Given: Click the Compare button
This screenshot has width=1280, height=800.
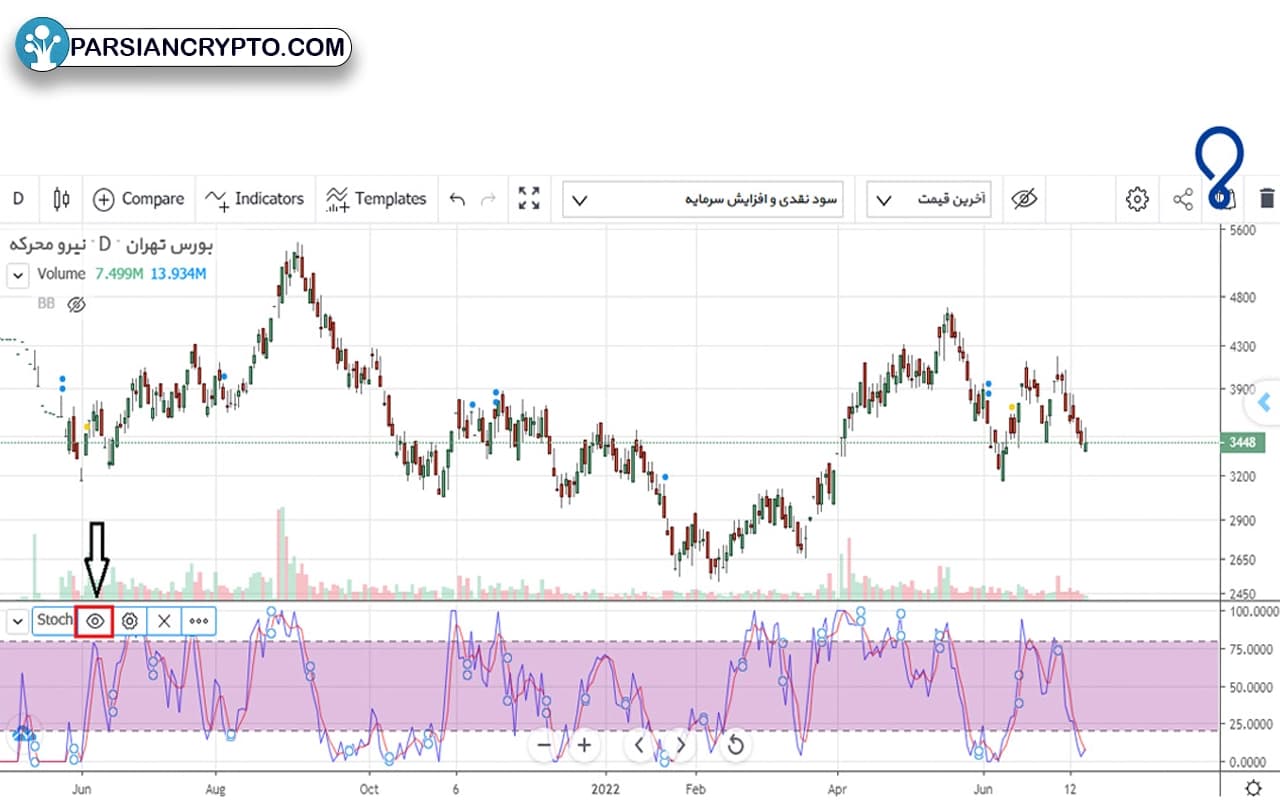Looking at the screenshot, I should 138,199.
